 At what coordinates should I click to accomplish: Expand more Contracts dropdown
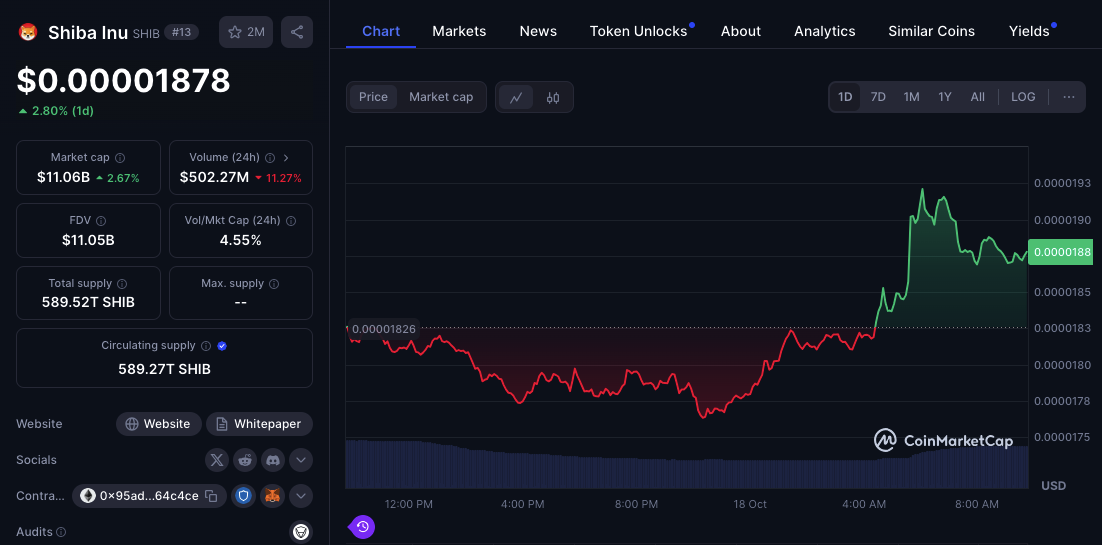(301, 496)
